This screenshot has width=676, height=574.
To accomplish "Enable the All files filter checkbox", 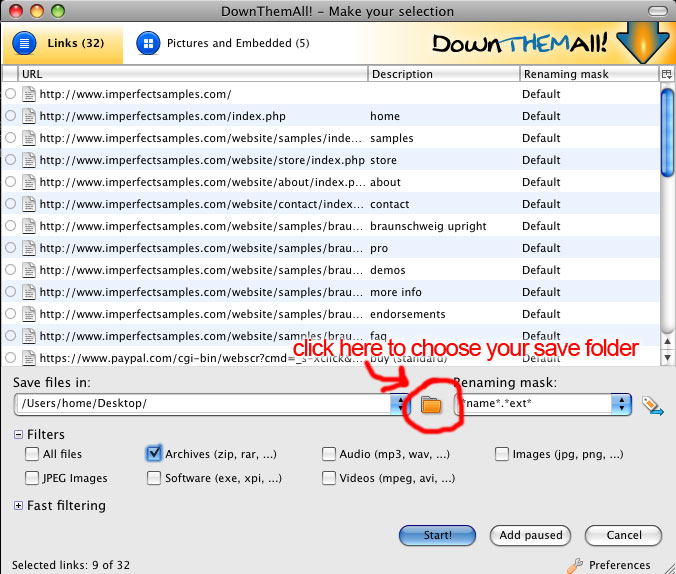I will pos(32,454).
